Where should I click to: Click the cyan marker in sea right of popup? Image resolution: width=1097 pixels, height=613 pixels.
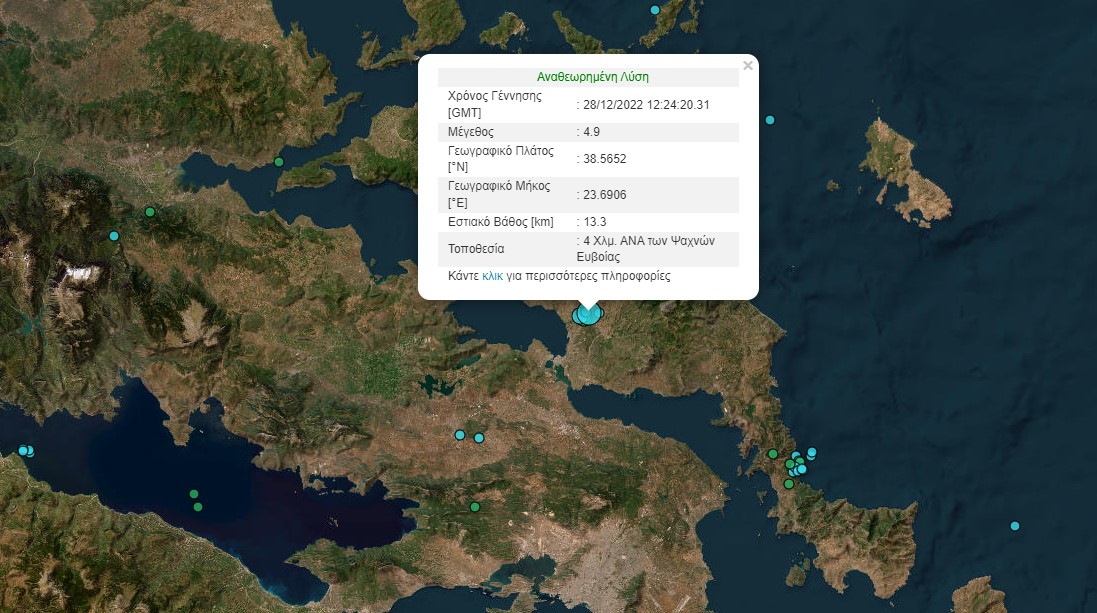tap(770, 120)
